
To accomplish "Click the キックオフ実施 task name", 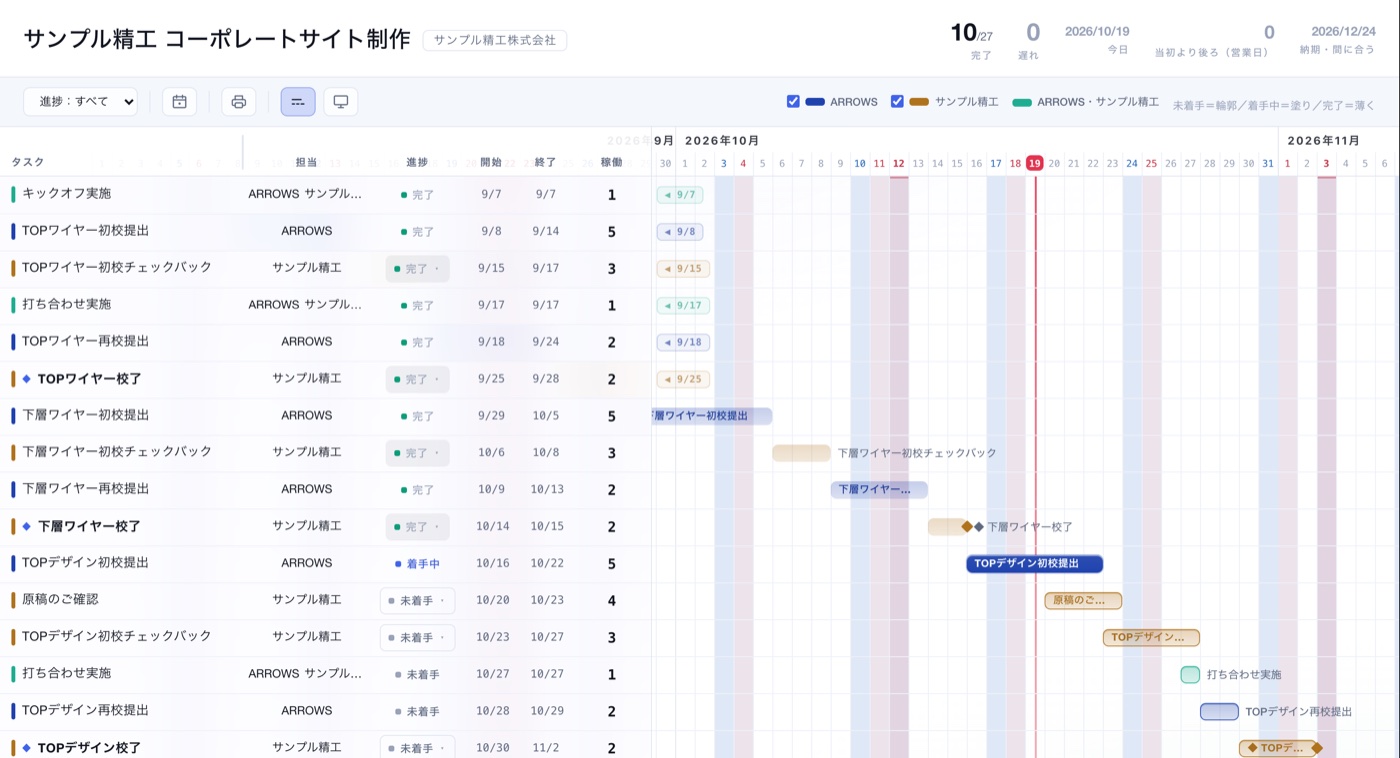I will coord(67,193).
